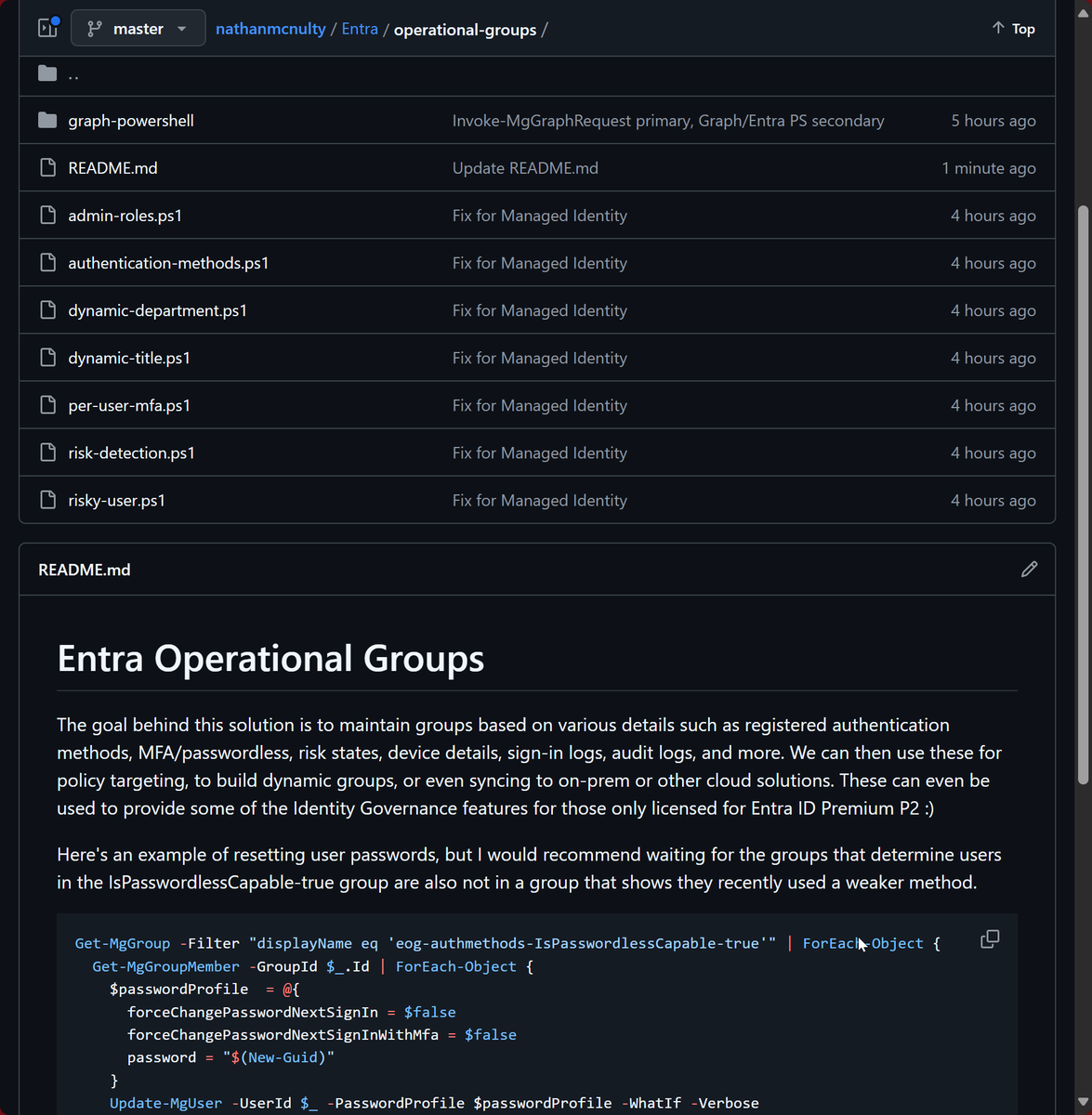Expand the file tree side panel icon

[47, 29]
